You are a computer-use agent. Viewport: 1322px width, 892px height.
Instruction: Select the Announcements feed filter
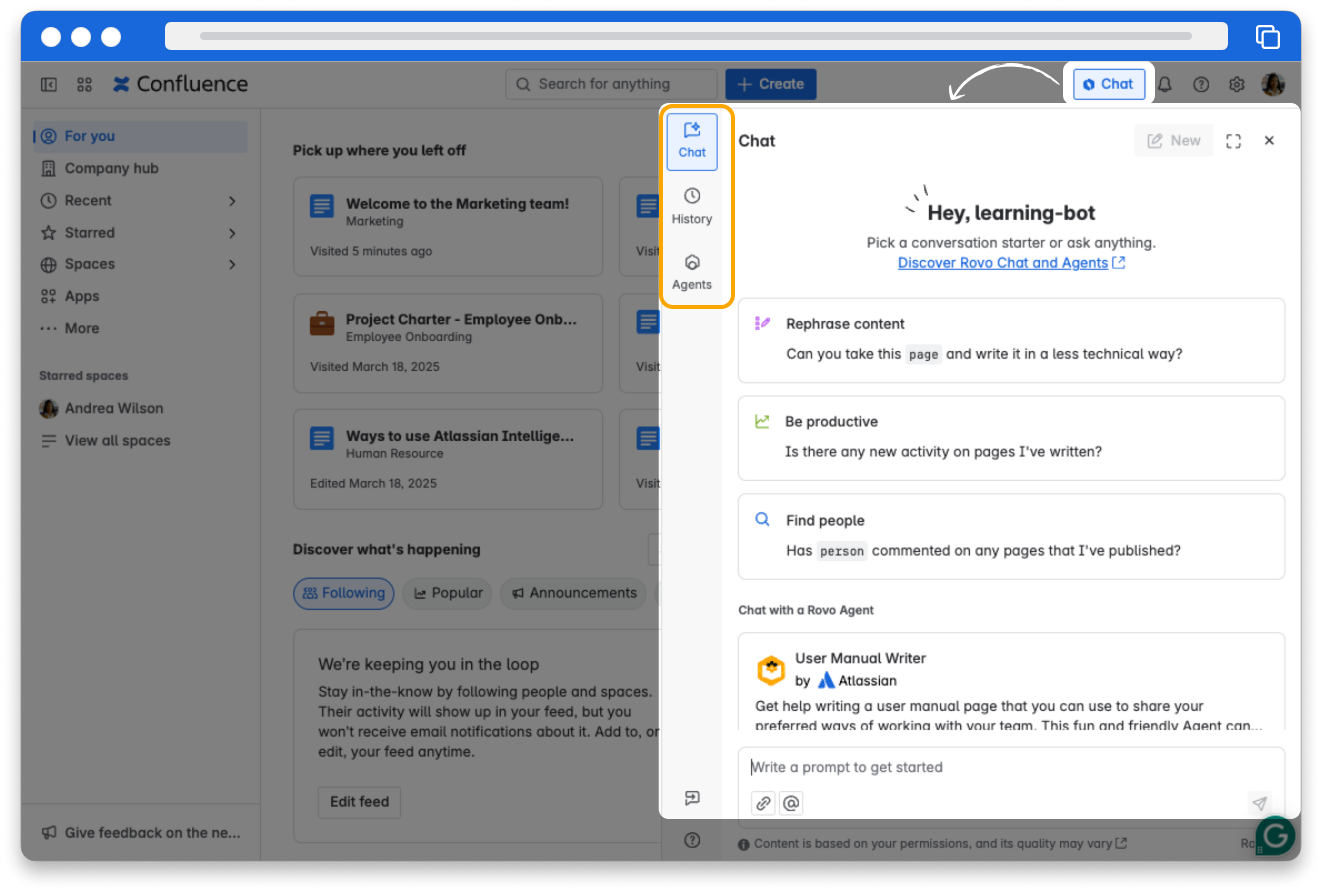coord(574,594)
